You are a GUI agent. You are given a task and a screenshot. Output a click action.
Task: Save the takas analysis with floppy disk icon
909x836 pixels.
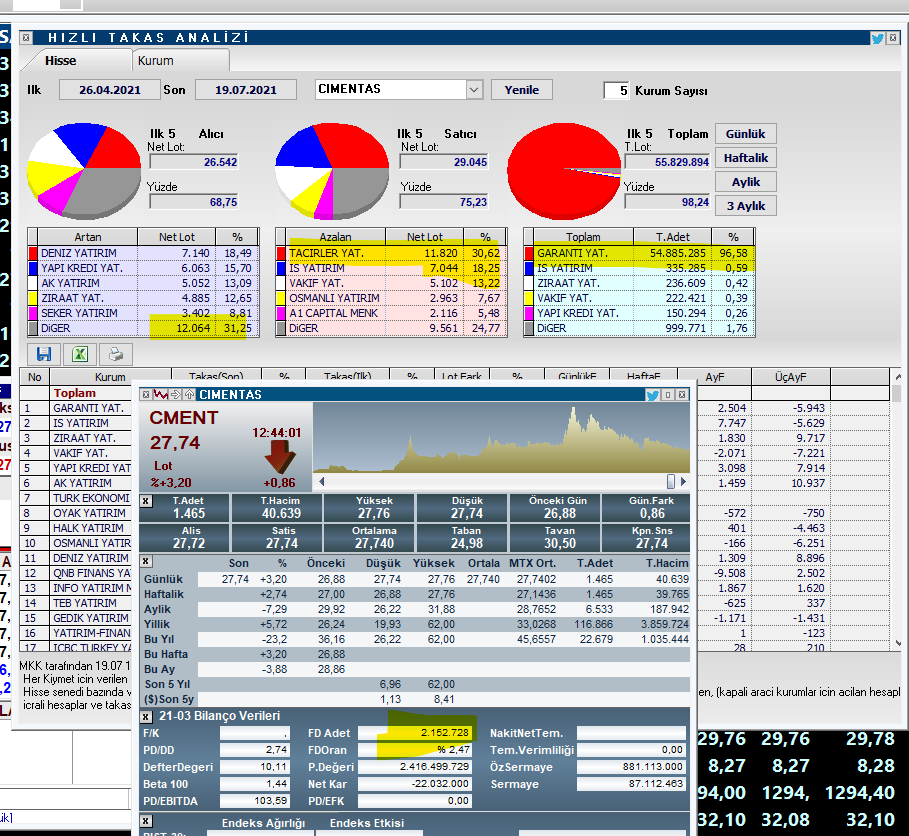tap(44, 354)
